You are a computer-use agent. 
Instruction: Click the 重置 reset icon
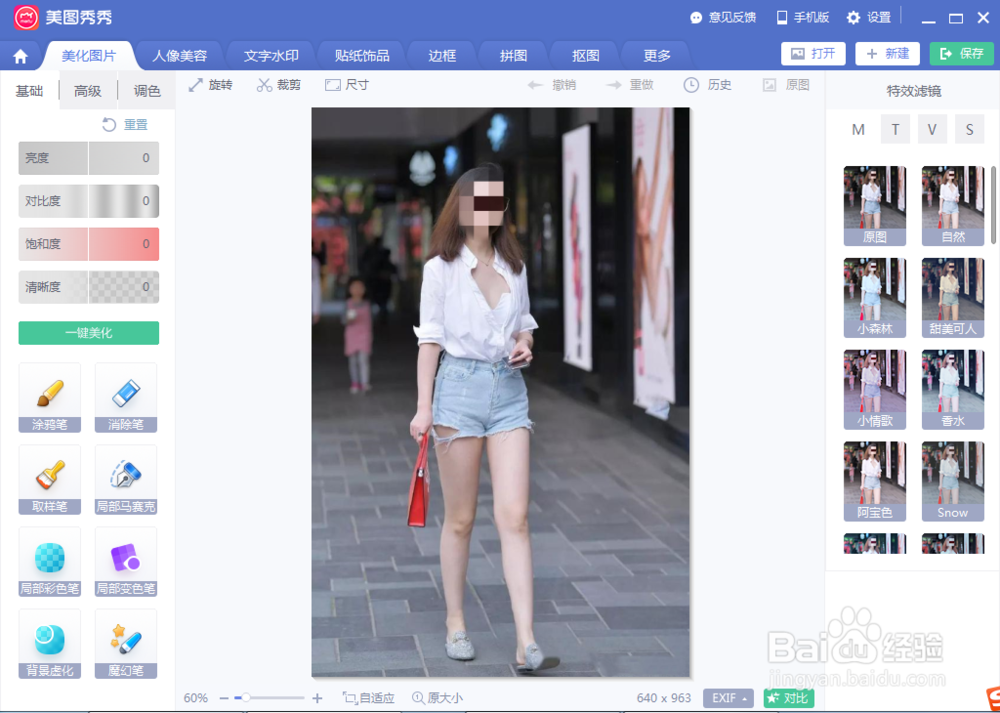109,124
